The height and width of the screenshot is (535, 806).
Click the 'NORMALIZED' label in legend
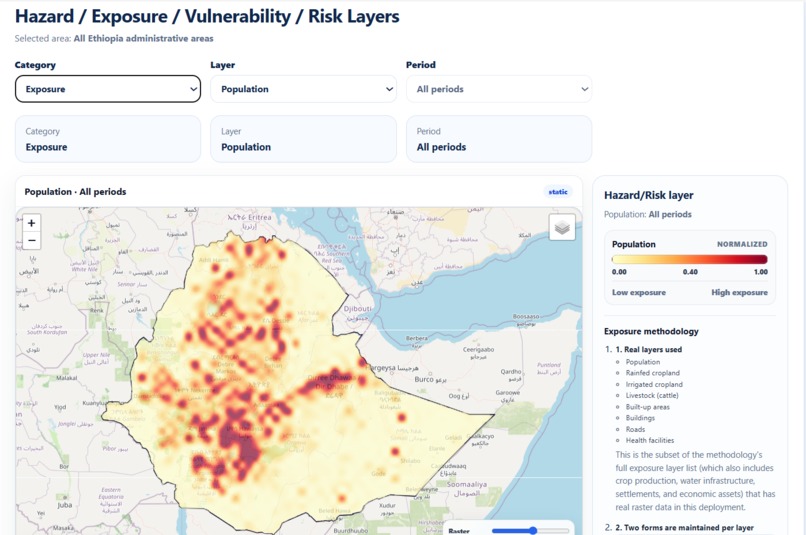click(x=742, y=244)
